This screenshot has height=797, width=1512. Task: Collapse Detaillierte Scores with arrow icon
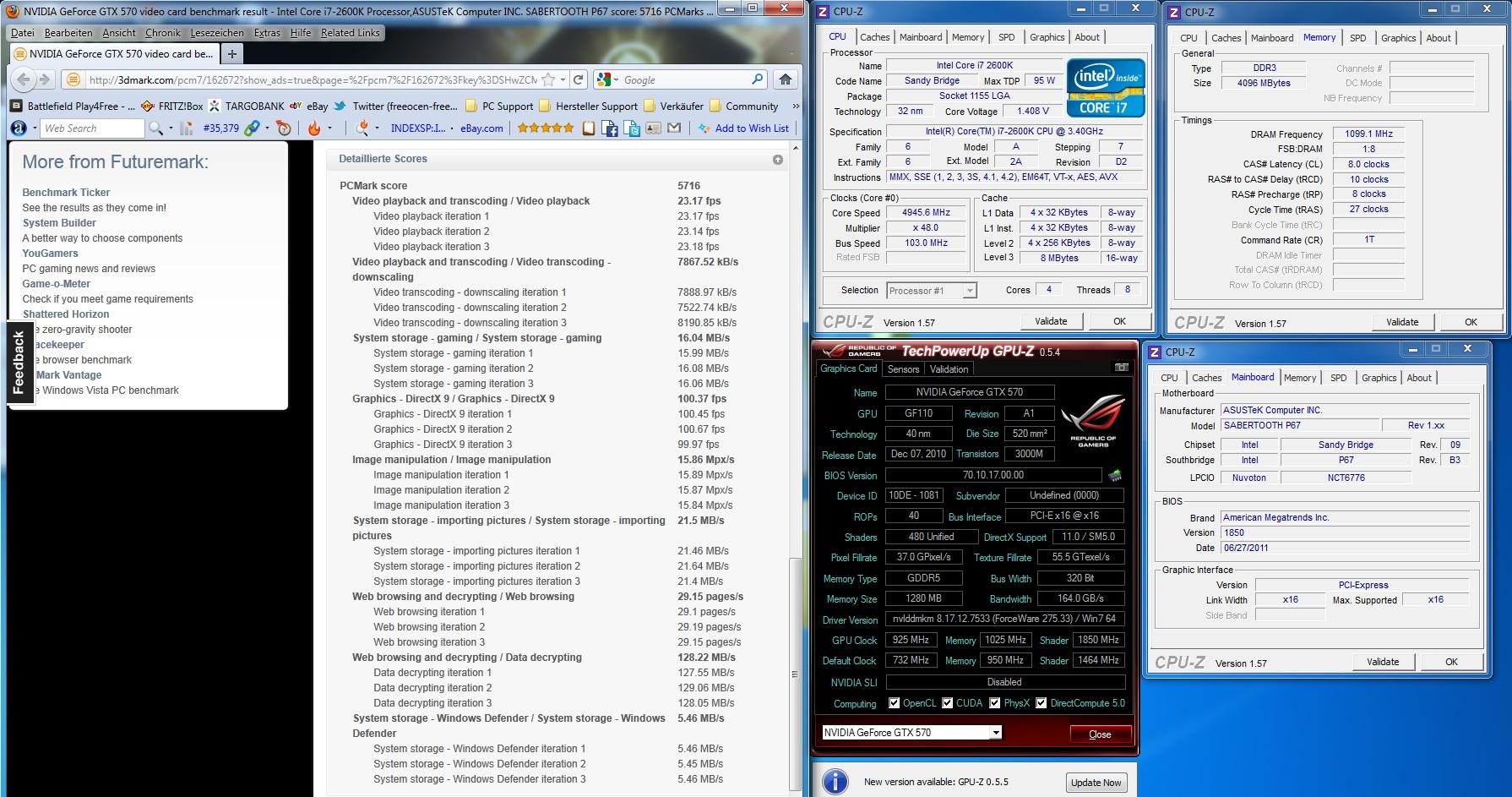(x=777, y=160)
